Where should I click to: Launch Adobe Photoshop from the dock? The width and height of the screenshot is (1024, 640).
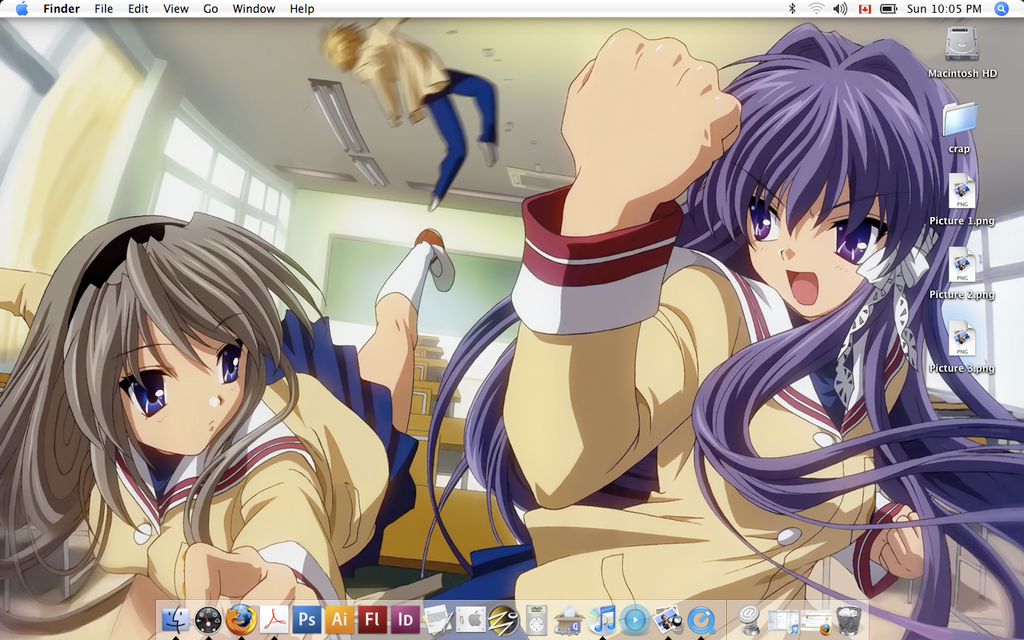pyautogui.click(x=307, y=620)
